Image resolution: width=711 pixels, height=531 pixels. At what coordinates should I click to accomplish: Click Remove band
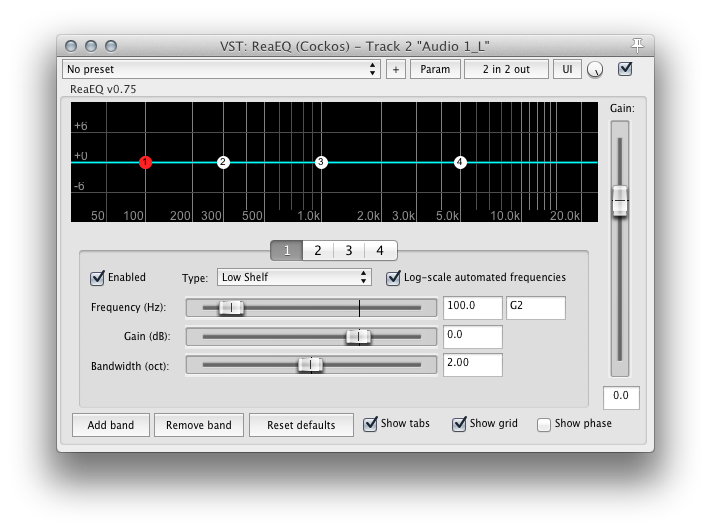[x=199, y=425]
